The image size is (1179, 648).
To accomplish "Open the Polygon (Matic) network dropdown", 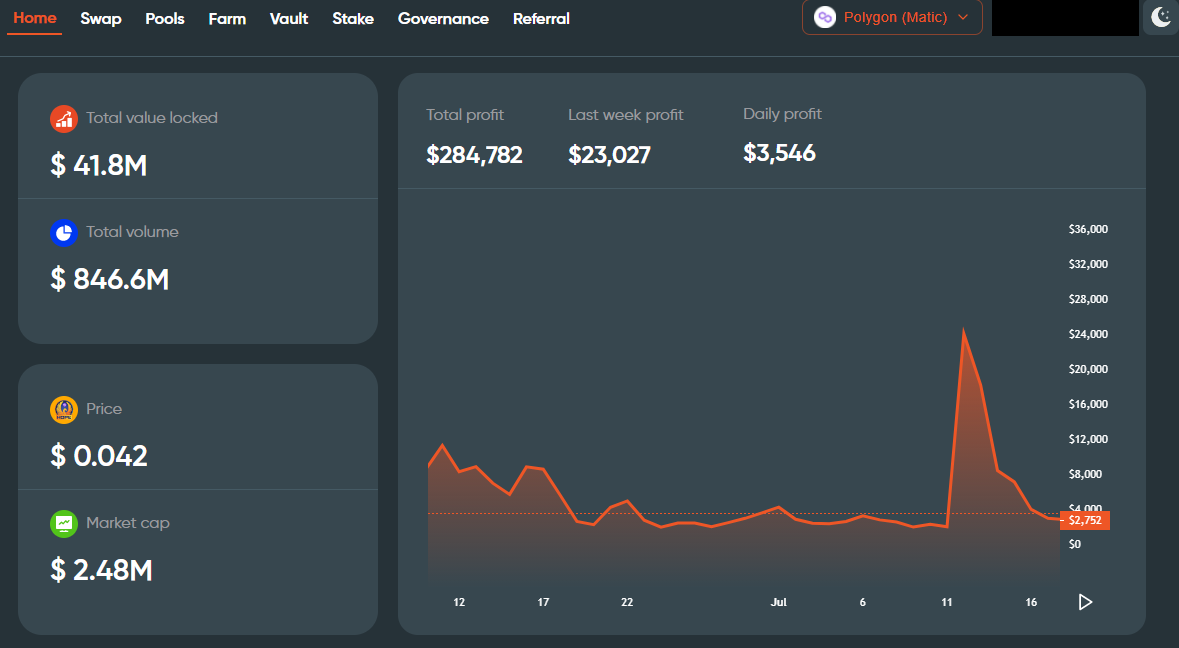I will click(x=892, y=17).
